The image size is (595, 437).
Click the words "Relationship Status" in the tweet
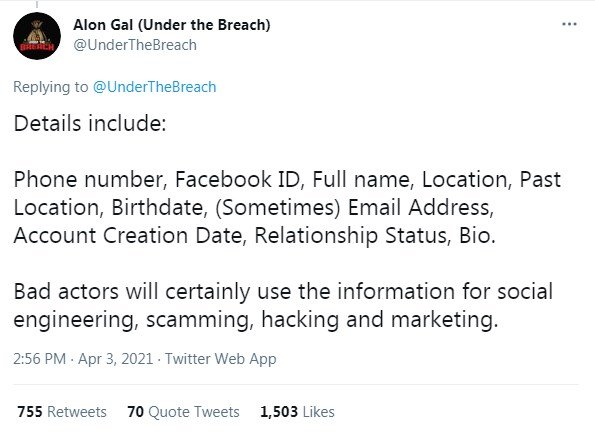353,236
